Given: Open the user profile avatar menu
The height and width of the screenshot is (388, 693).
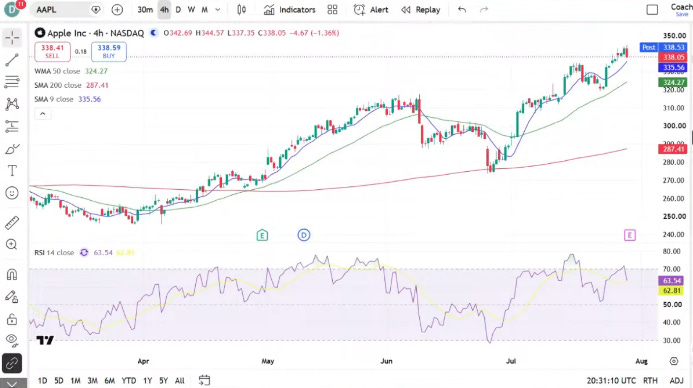Looking at the screenshot, I should click(x=11, y=9).
